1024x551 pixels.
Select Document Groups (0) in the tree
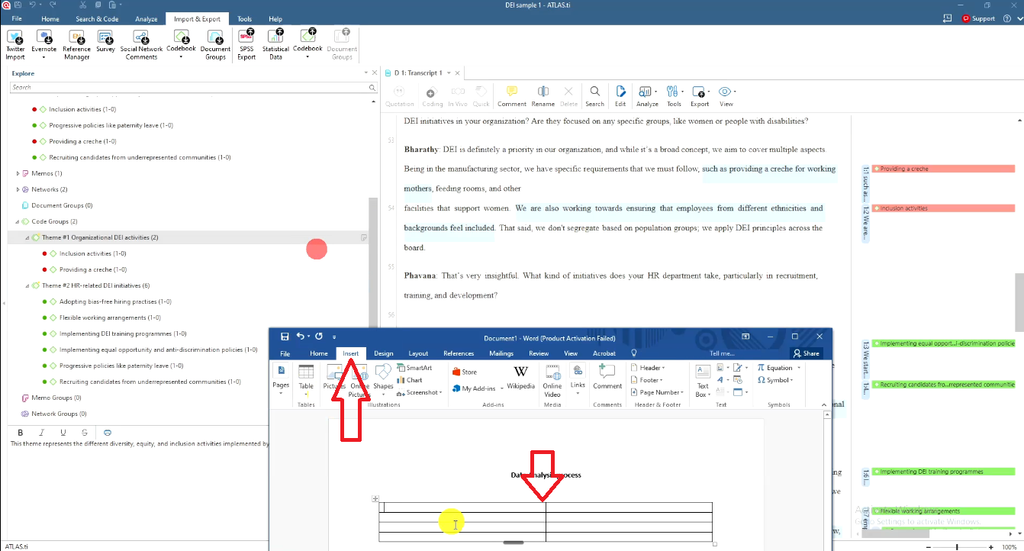tap(62, 206)
